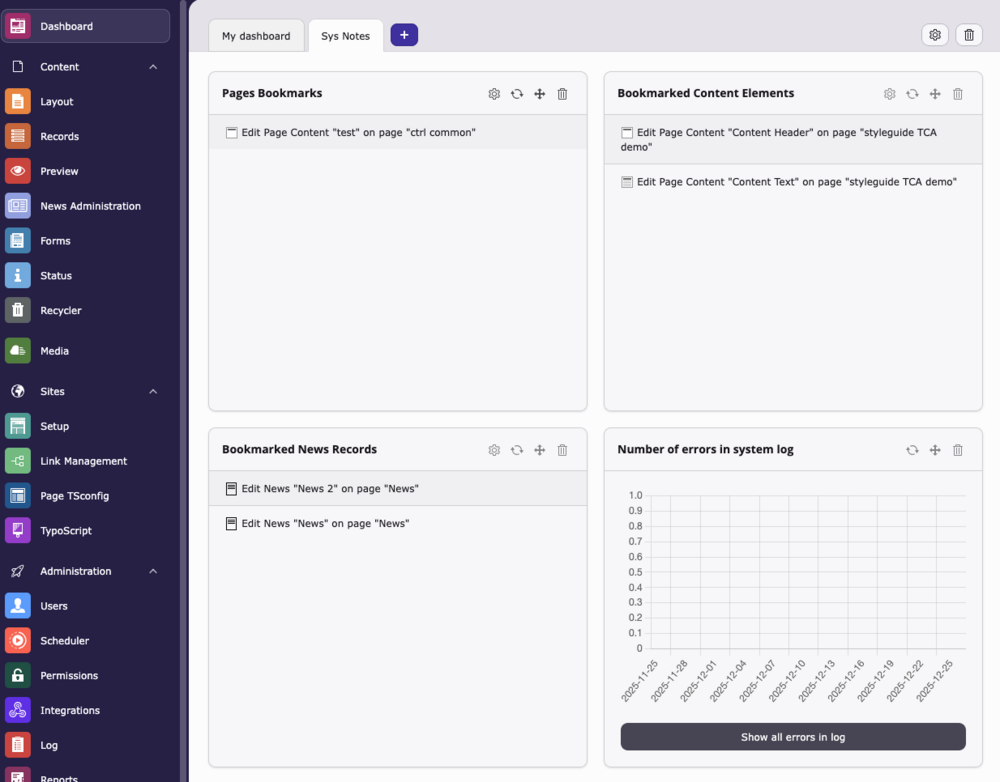Click the Media module icon
The image size is (1000, 782).
point(18,351)
